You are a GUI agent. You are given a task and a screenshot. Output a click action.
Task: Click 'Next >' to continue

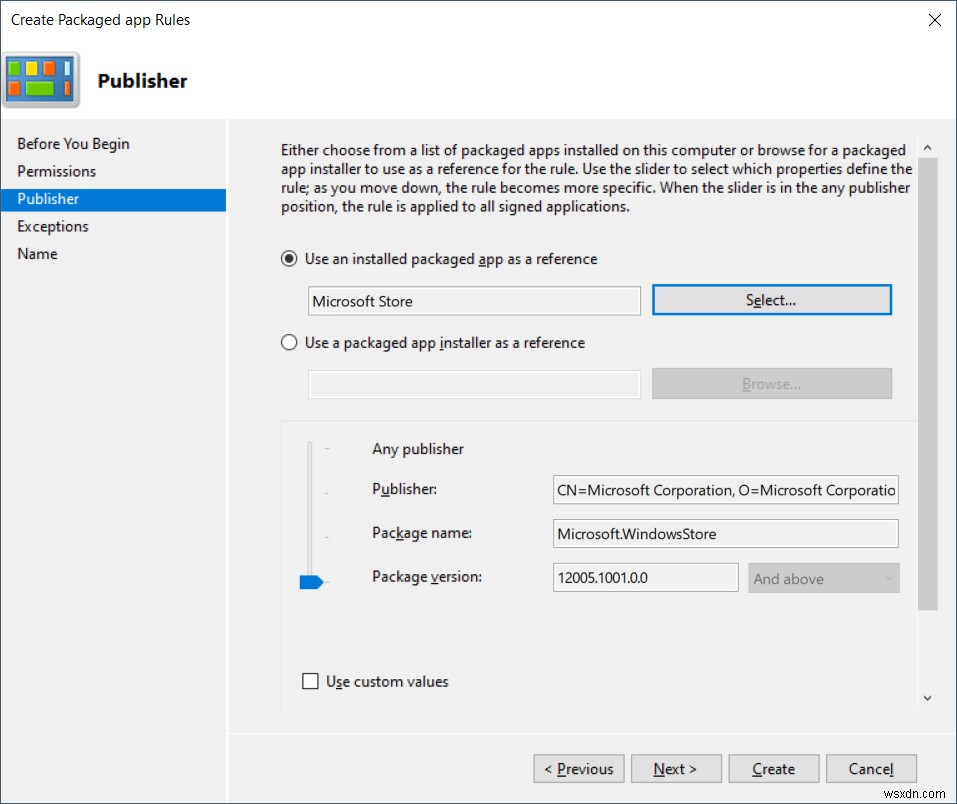(676, 768)
